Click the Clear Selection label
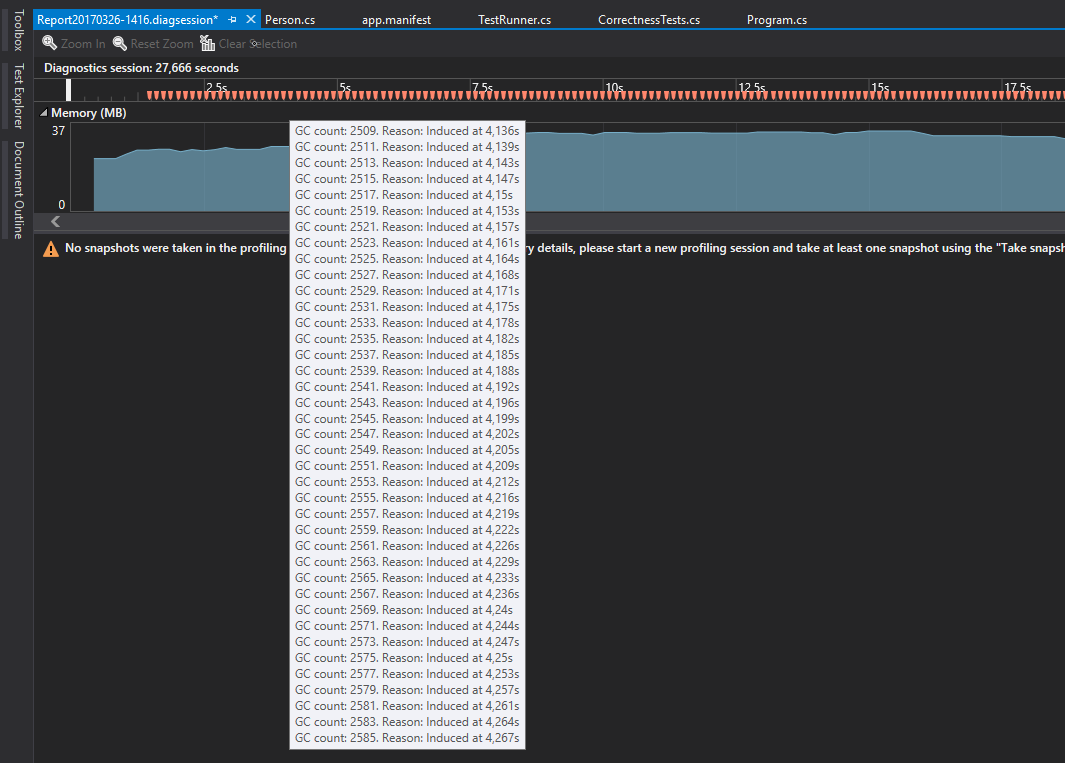The height and width of the screenshot is (763, 1065). tap(257, 43)
